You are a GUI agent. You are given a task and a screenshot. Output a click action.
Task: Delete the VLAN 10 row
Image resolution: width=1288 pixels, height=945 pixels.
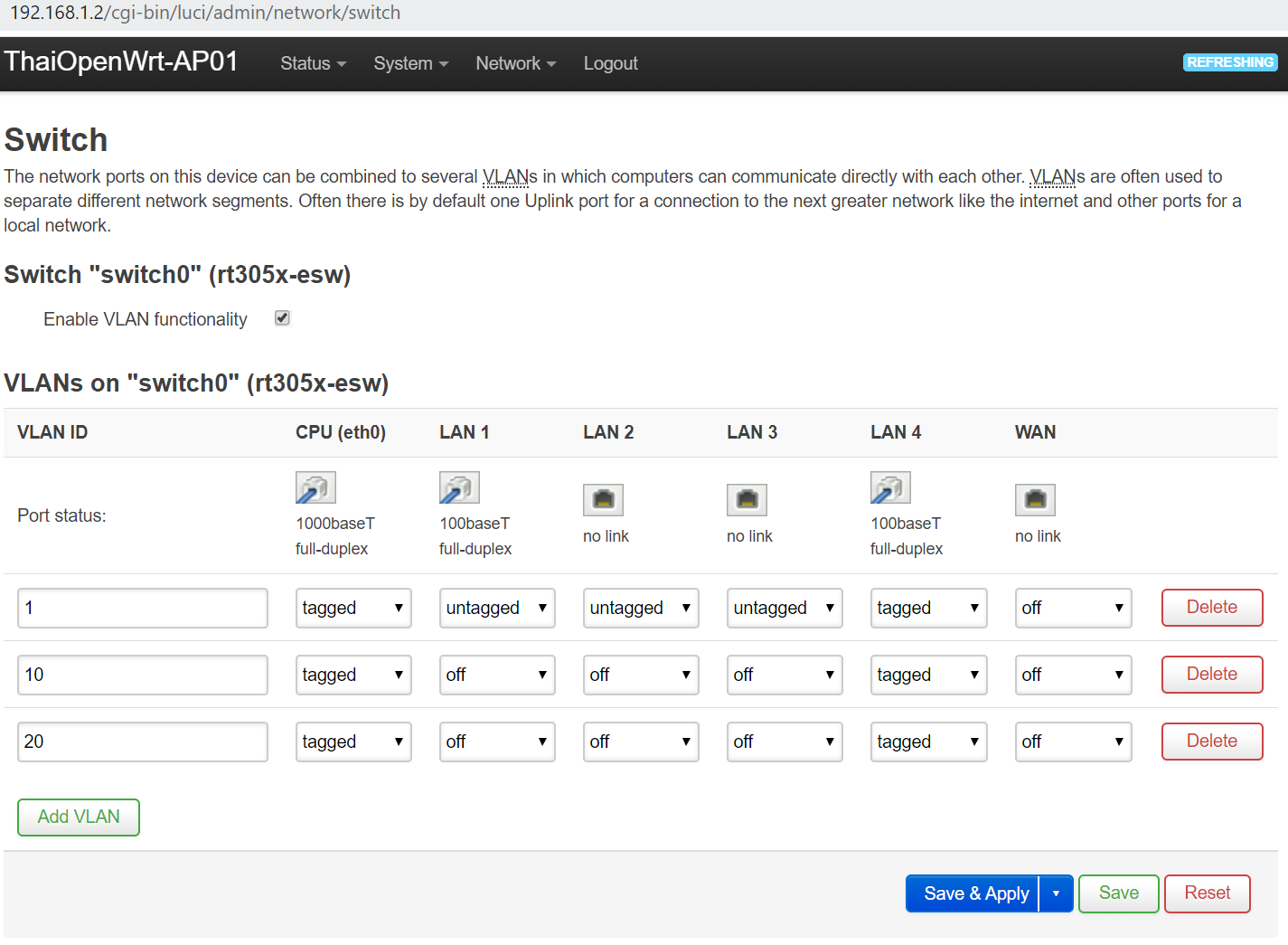pos(1211,674)
